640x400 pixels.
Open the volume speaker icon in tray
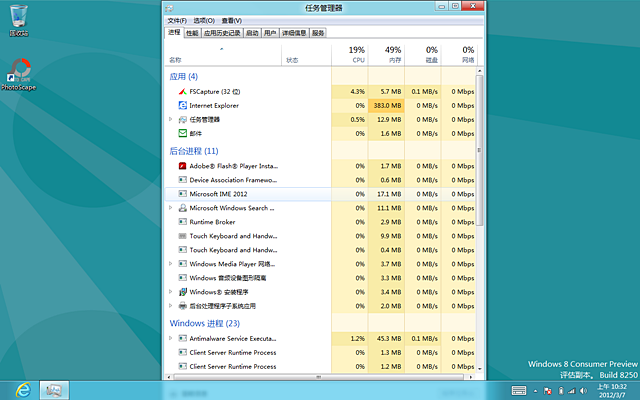pyautogui.click(x=583, y=391)
